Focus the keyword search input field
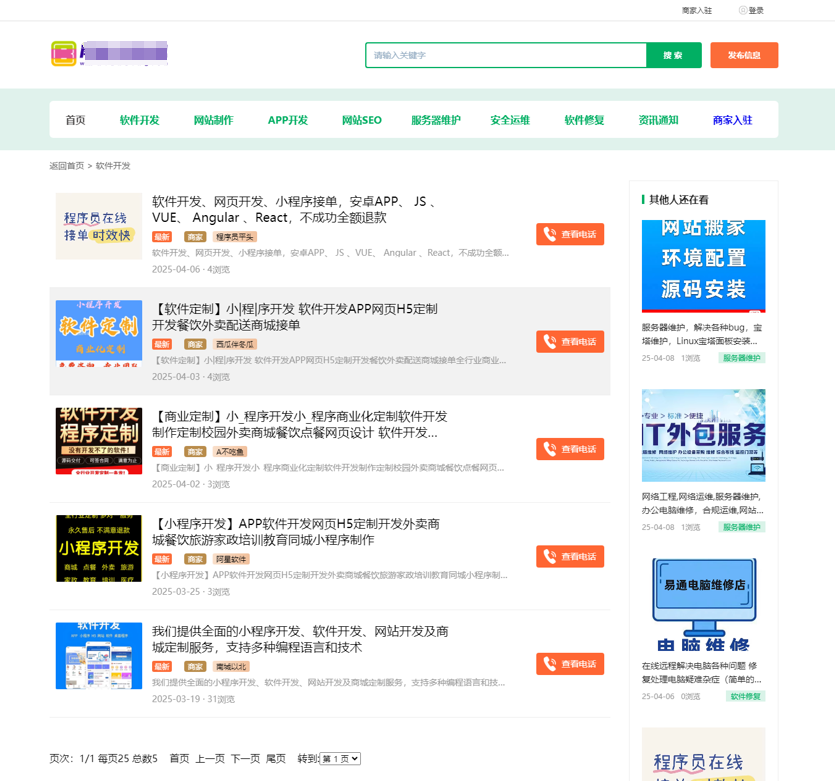835x781 pixels. pos(506,55)
